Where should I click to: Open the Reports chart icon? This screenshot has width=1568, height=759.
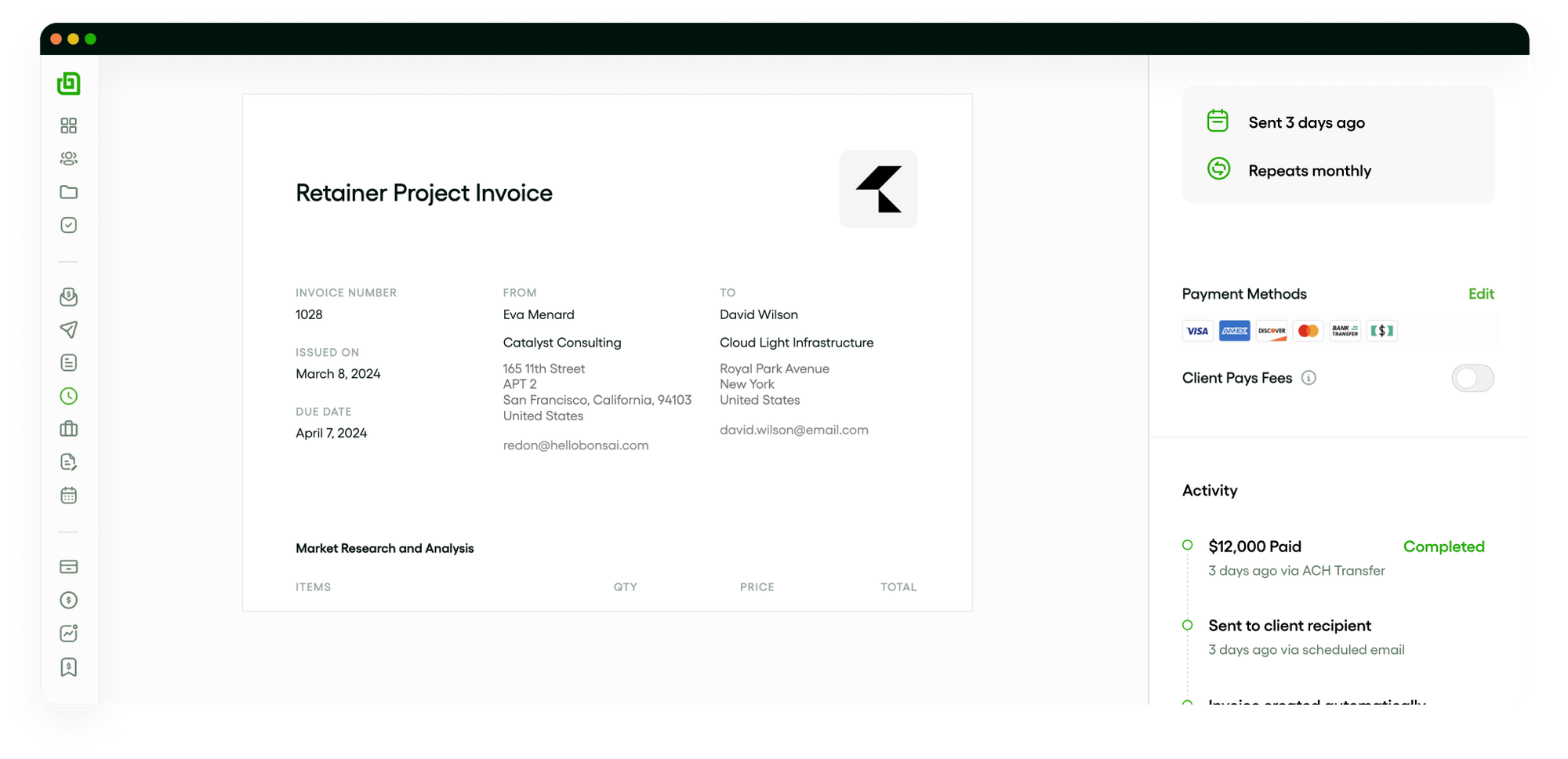[x=69, y=634]
